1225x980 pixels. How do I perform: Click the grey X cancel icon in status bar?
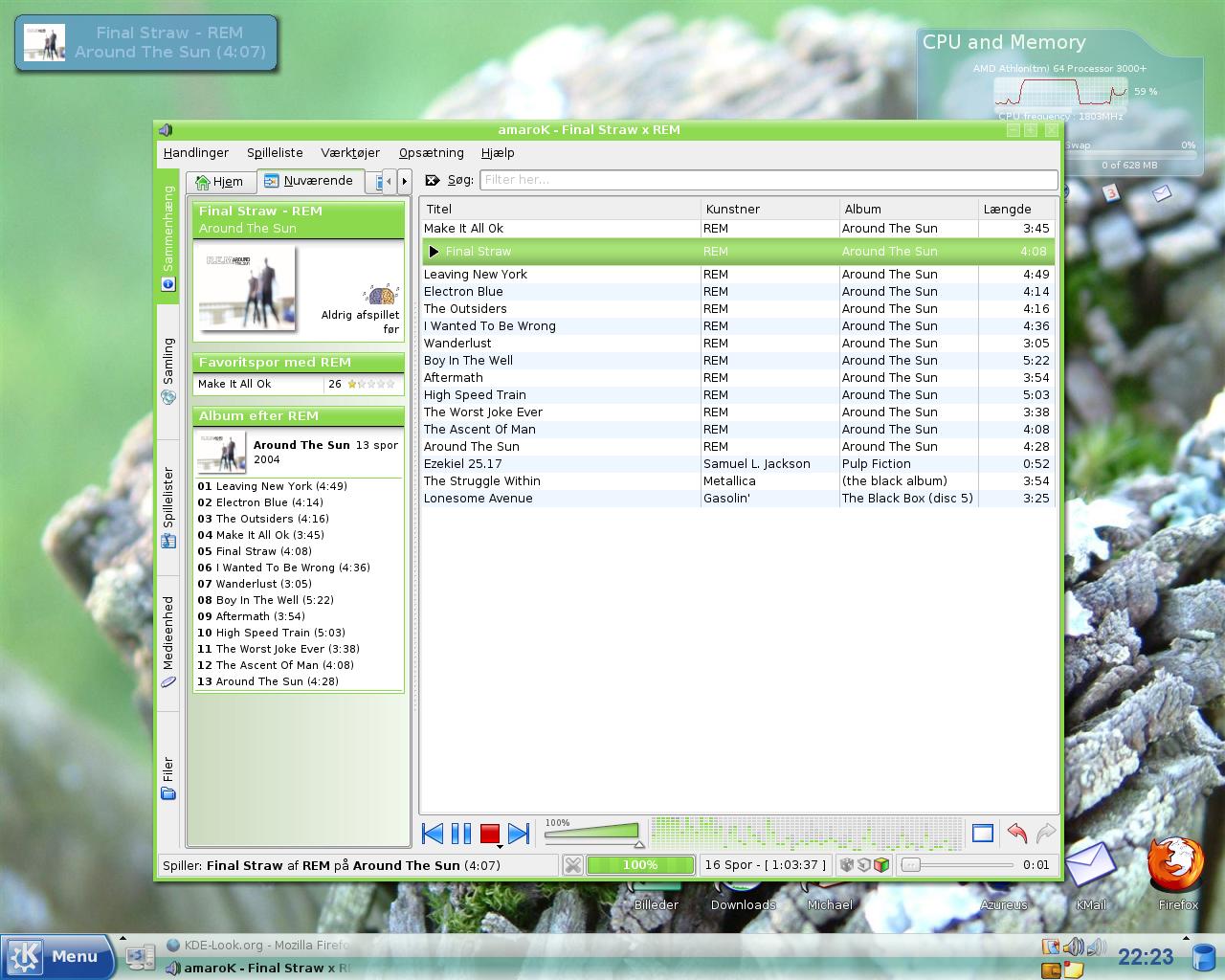click(x=572, y=865)
